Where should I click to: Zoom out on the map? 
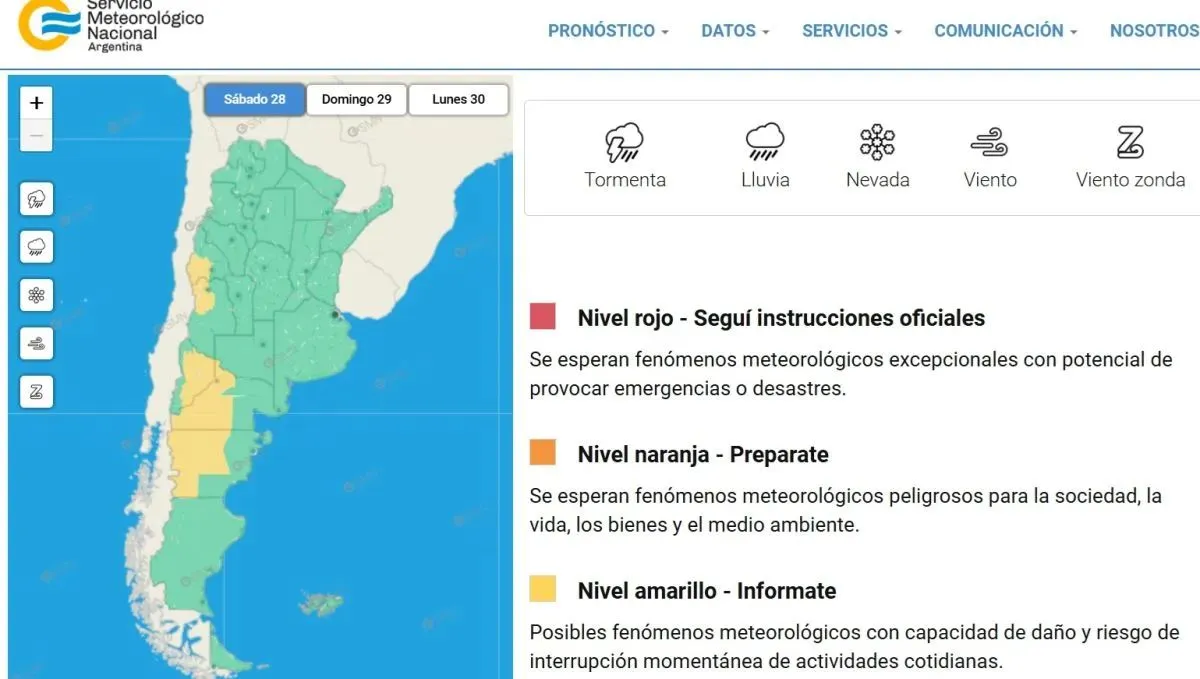tap(37, 134)
